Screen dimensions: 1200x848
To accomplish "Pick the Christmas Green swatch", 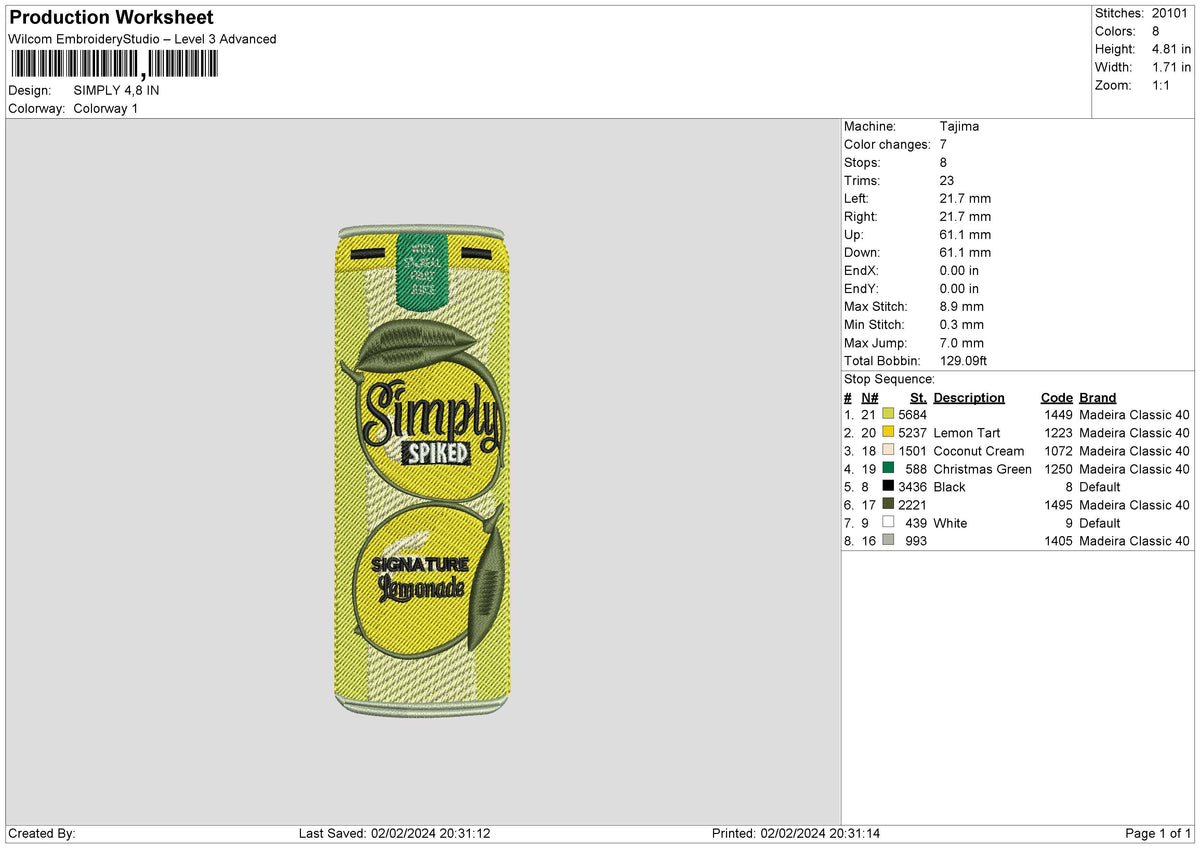I will pos(888,468).
